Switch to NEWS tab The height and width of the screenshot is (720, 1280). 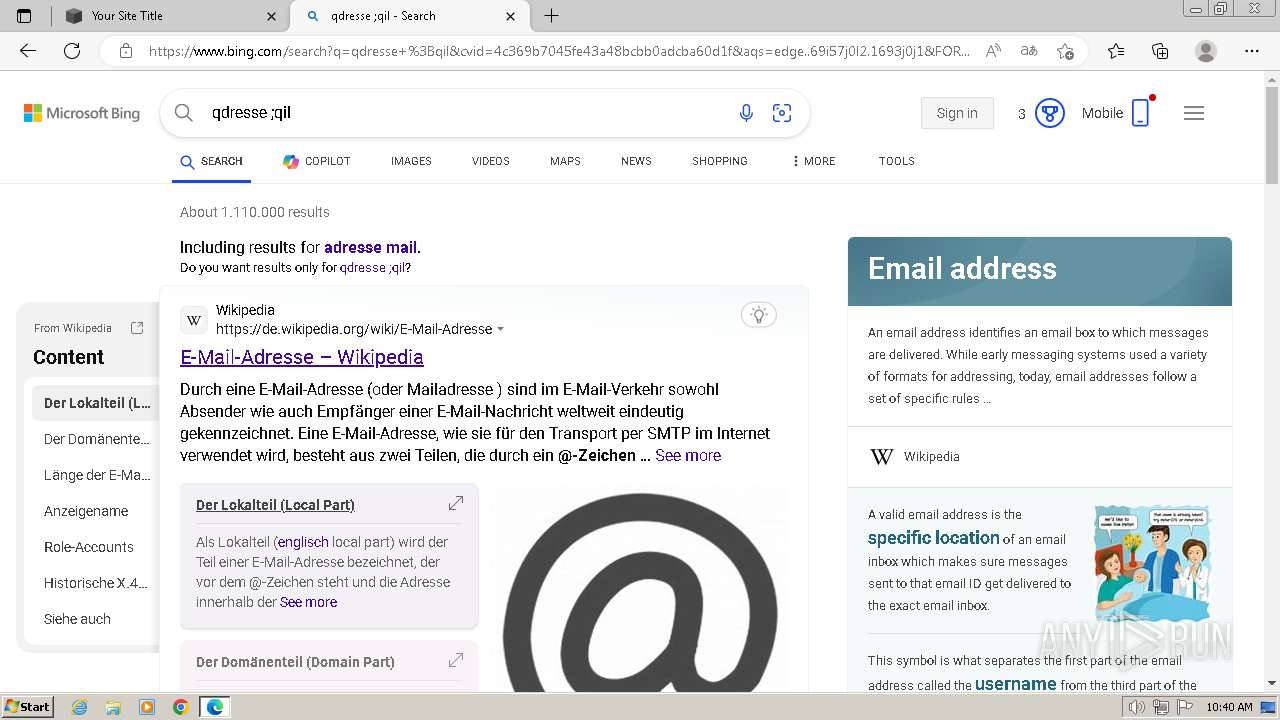tap(636, 161)
